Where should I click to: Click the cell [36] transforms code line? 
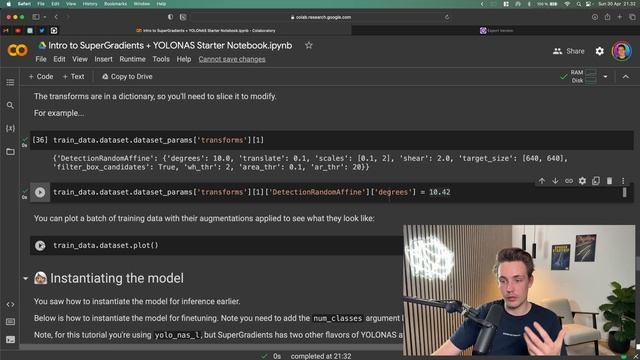coord(158,140)
